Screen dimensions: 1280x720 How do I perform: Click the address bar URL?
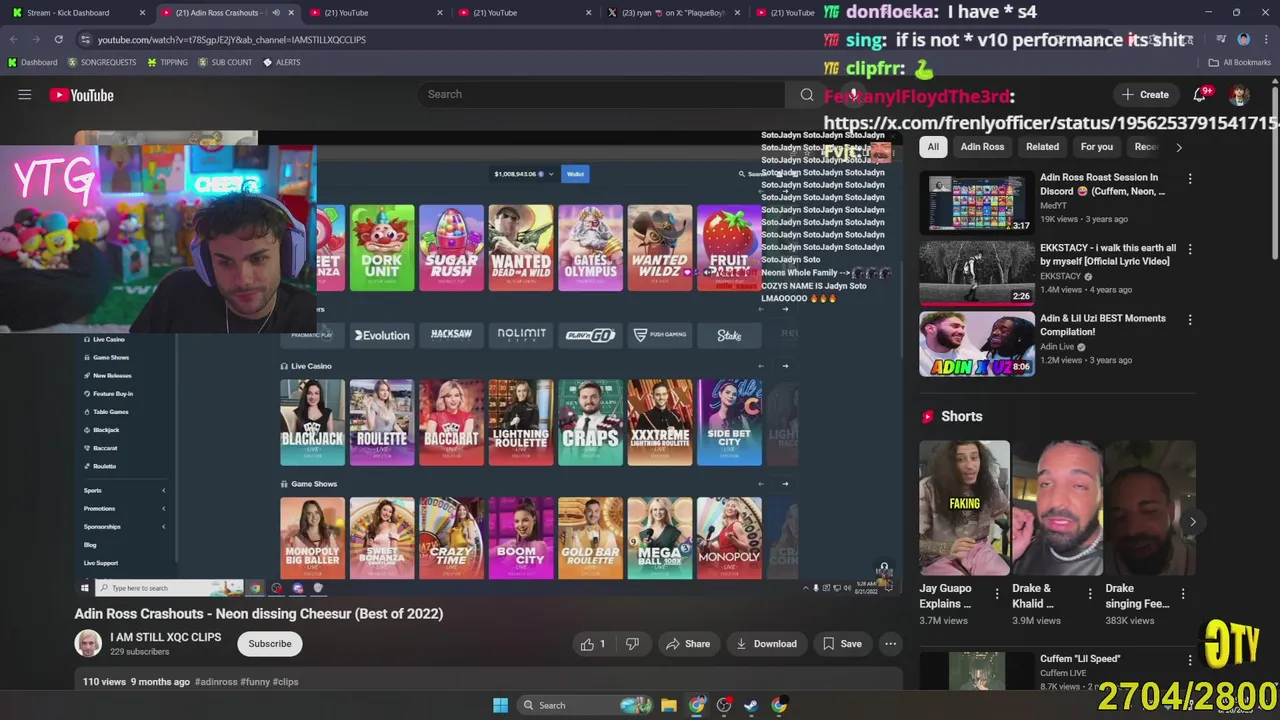(x=232, y=39)
